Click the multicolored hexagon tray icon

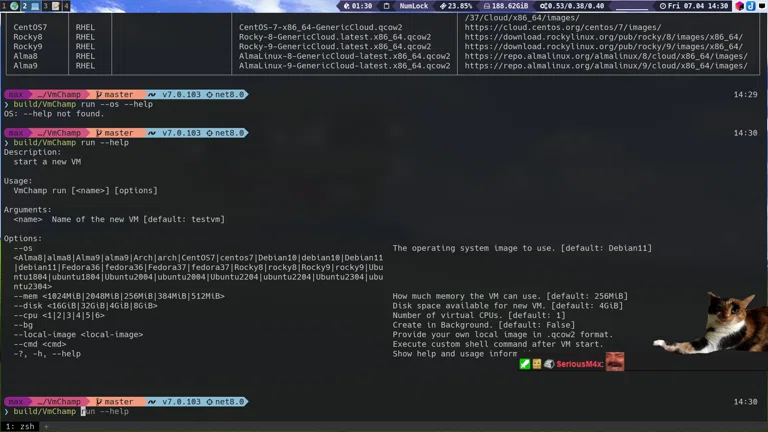(740, 6)
